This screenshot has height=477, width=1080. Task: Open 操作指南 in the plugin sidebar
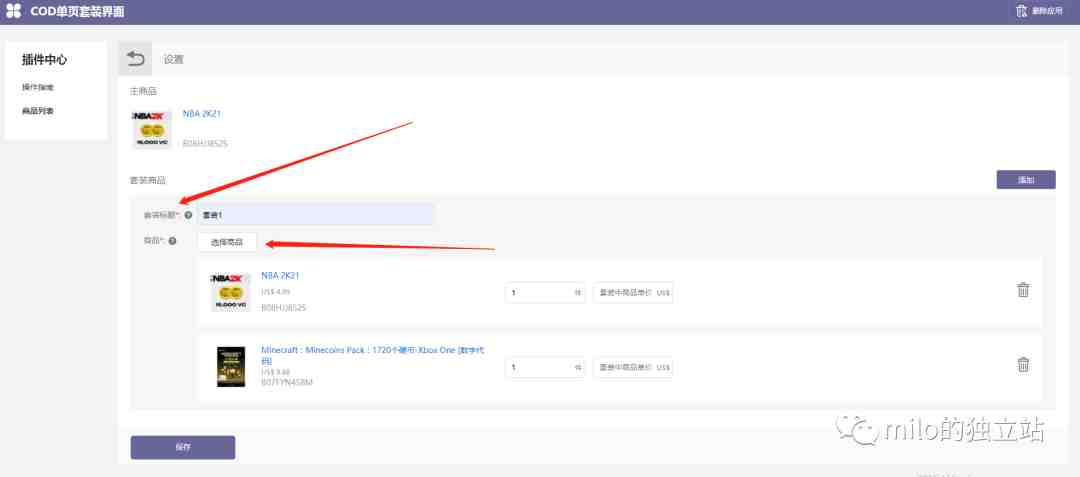[38, 87]
